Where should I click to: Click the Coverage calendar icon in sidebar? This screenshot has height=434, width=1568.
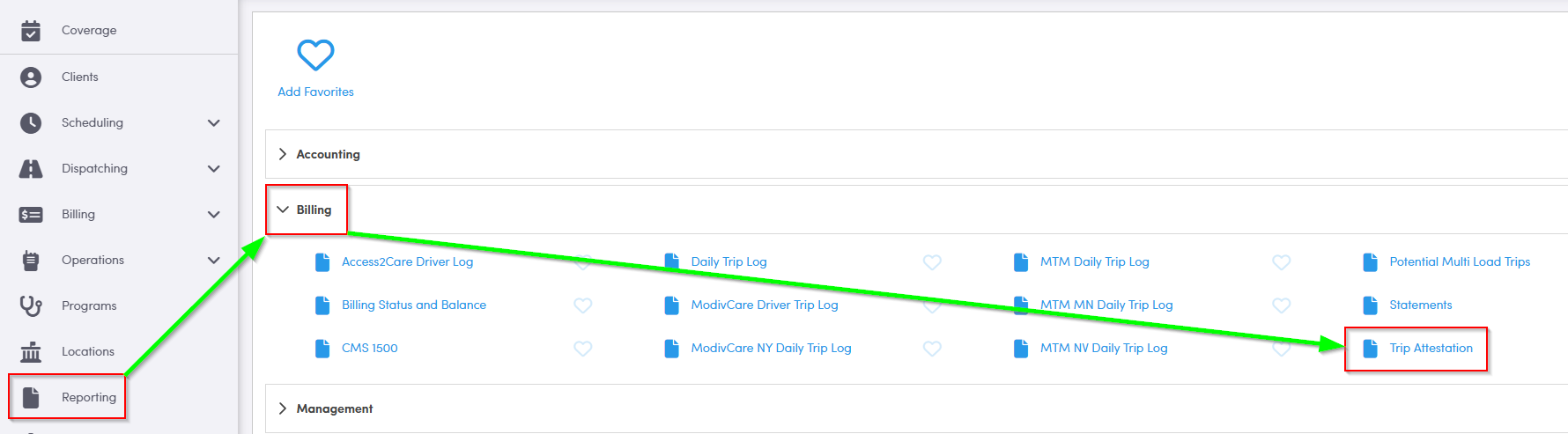pos(31,31)
